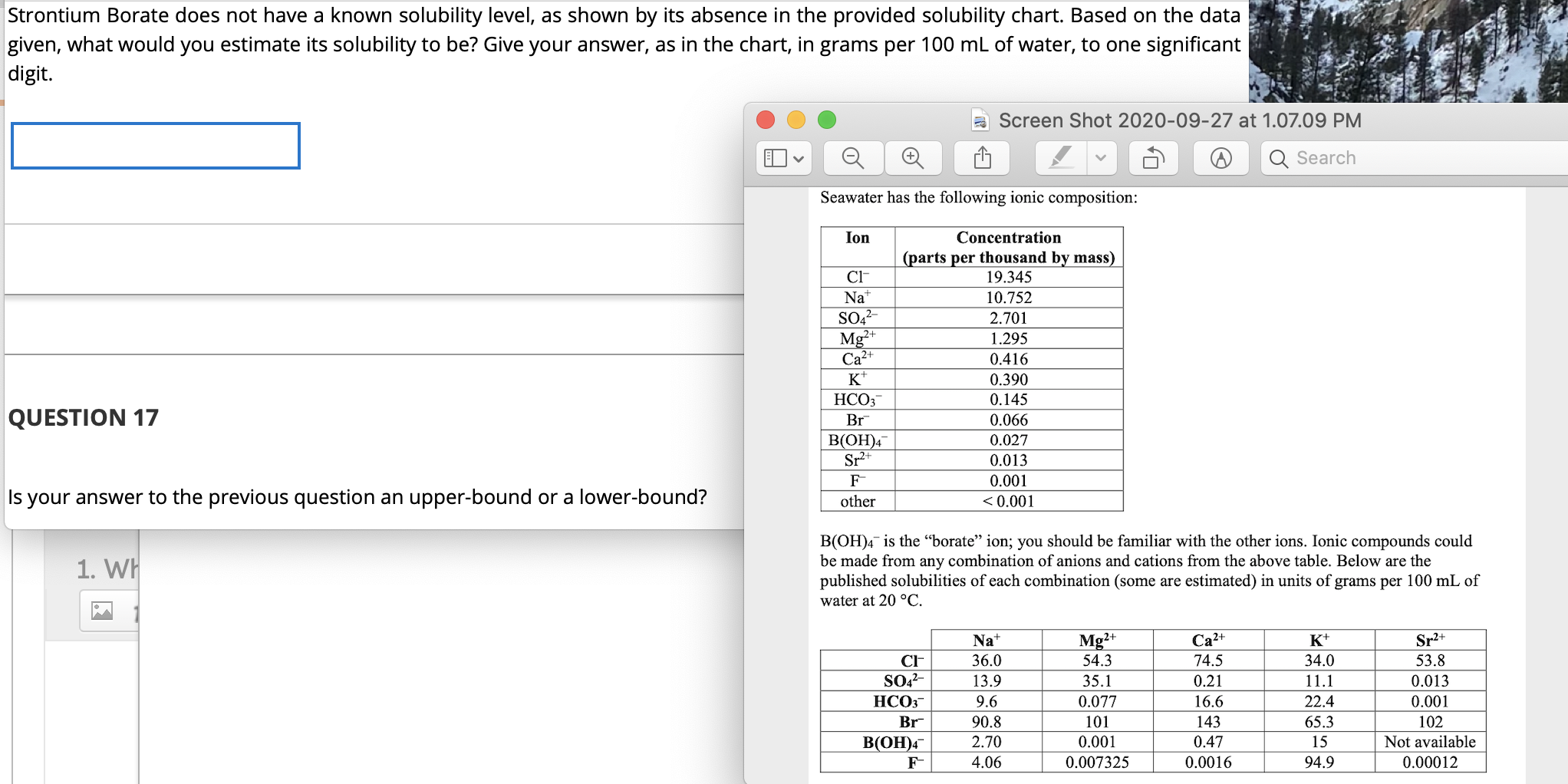The image size is (1568, 784).
Task: Click the Preview zoom in icon
Action: [x=913, y=158]
